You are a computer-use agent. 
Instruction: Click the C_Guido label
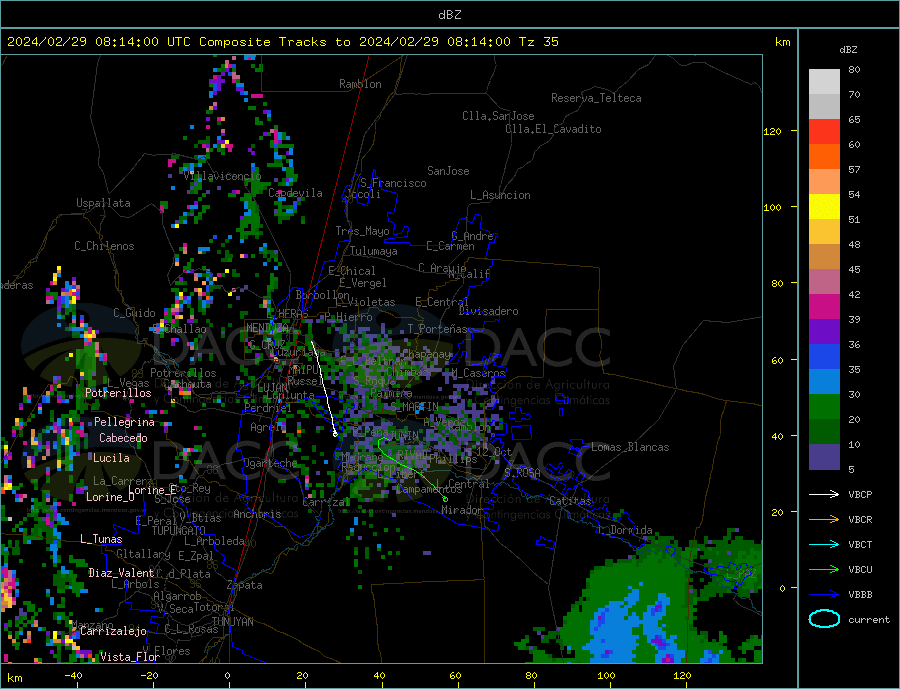pos(134,312)
